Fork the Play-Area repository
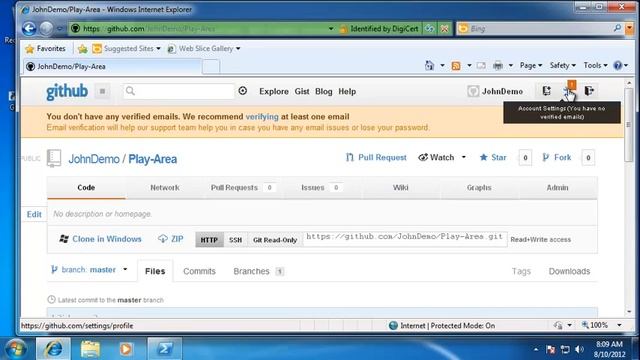The height and width of the screenshot is (360, 640). [x=557, y=158]
